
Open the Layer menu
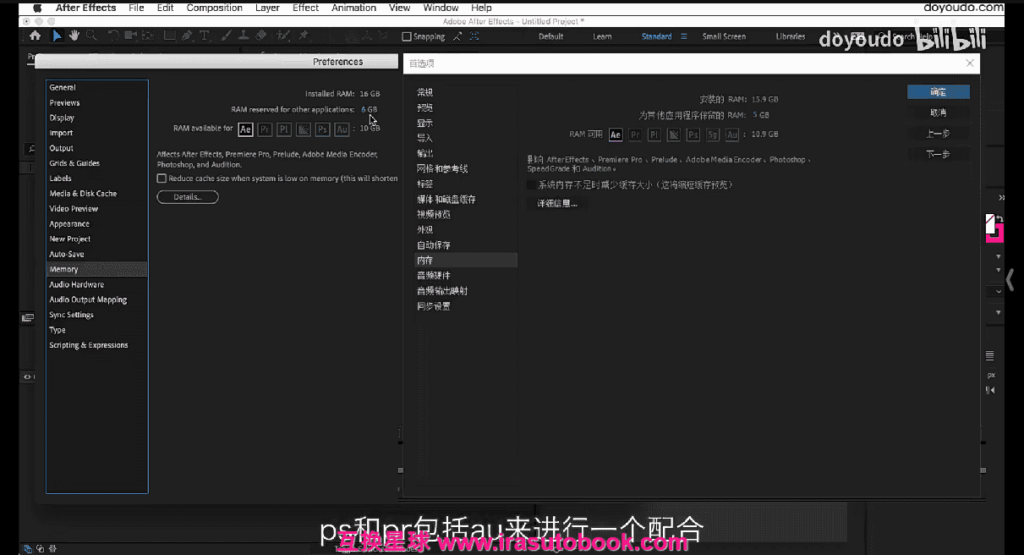[267, 8]
